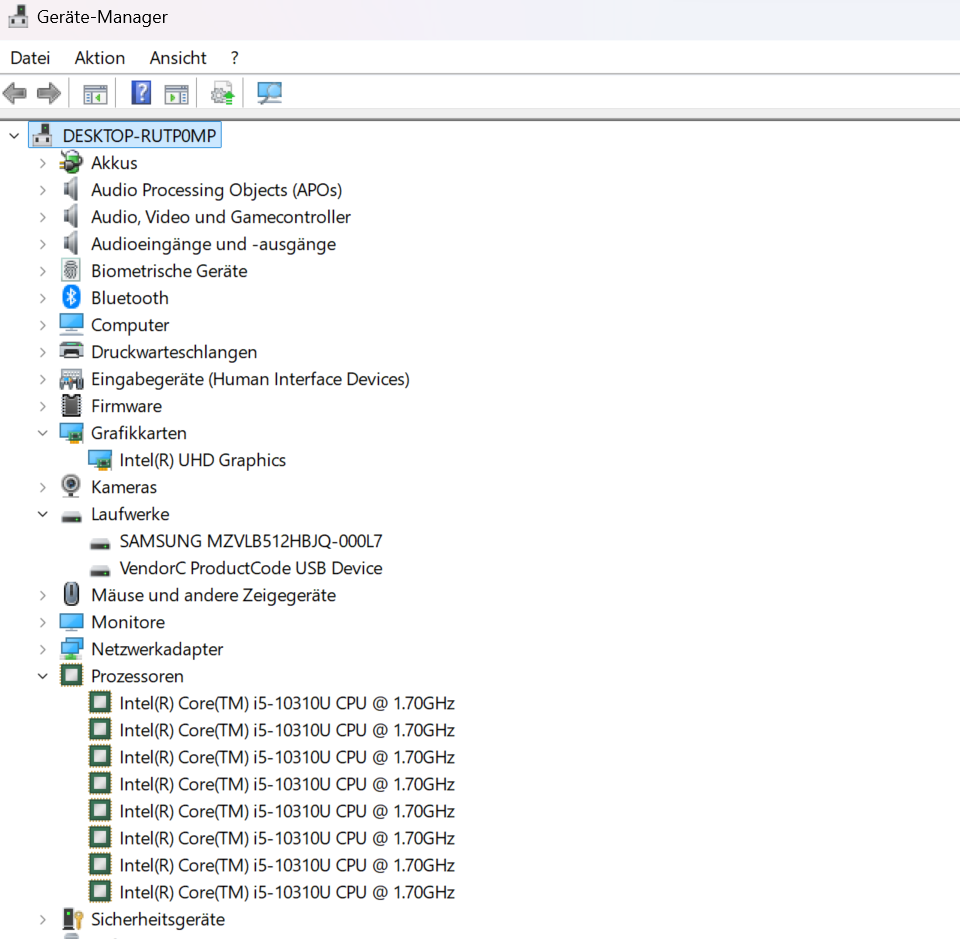960x939 pixels.
Task: Click the Bluetooth category icon
Action: coord(71,297)
